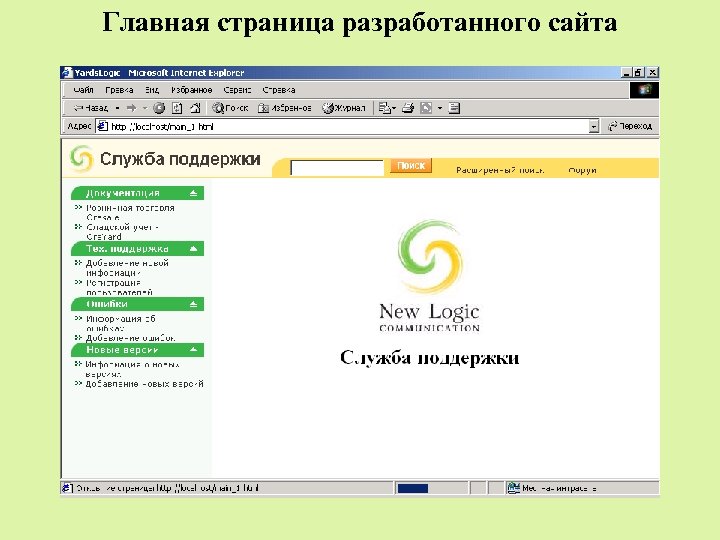This screenshot has height=540, width=720.
Task: Click the Forward arrow toolbar icon
Action: click(x=131, y=108)
